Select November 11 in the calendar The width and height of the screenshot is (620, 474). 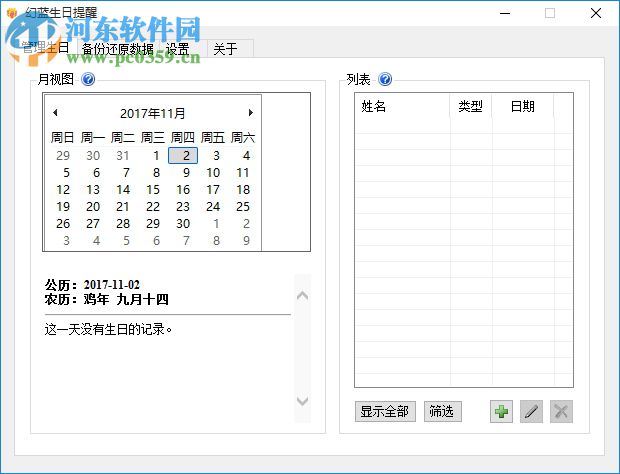point(243,173)
